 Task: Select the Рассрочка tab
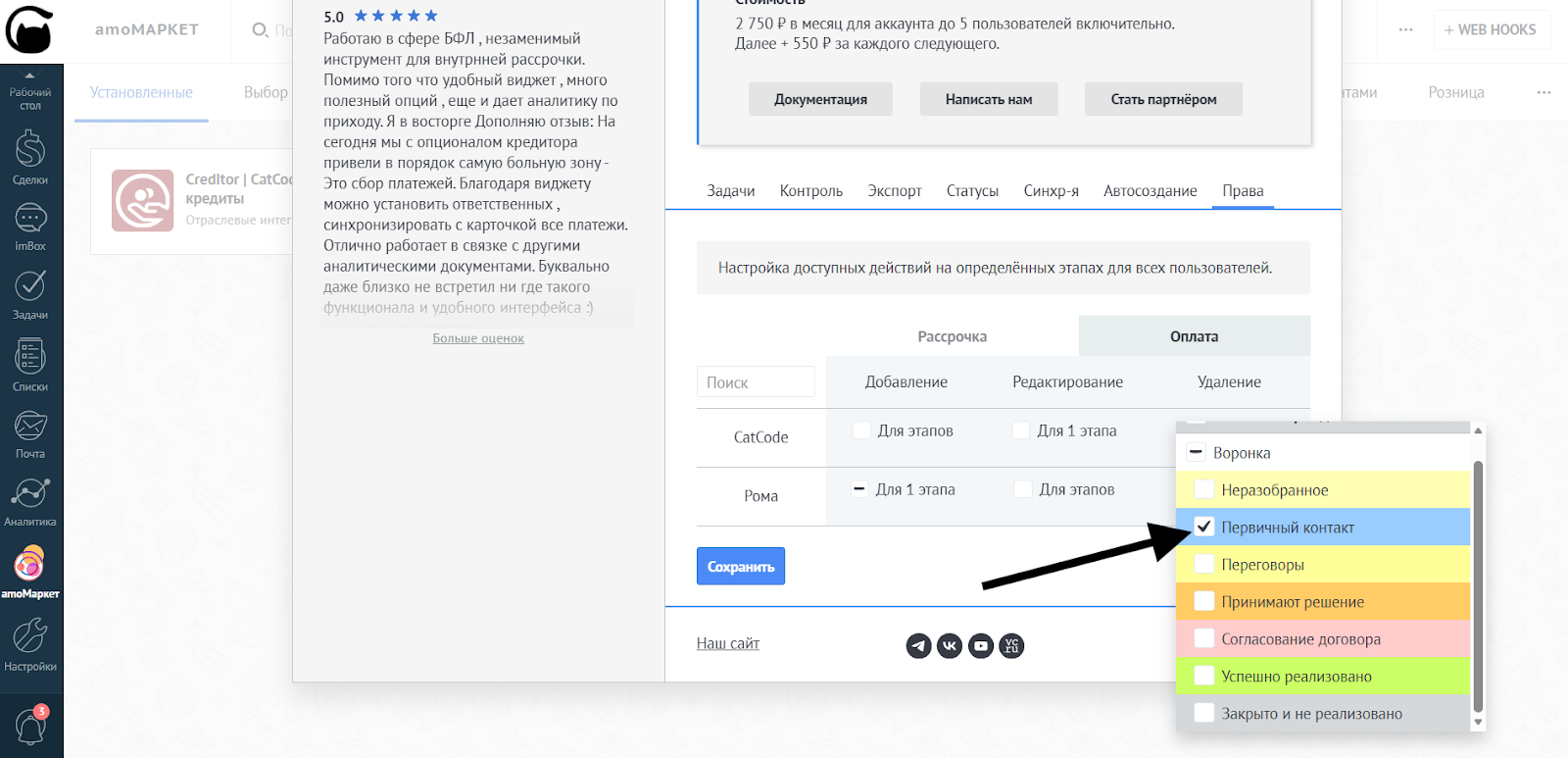point(952,336)
